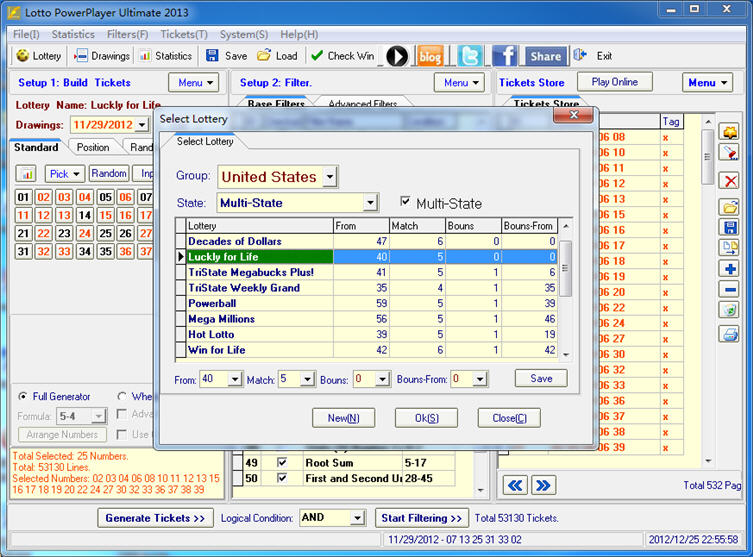Click the open folder icon in right sidebar
The width and height of the screenshot is (753, 557).
coord(730,207)
